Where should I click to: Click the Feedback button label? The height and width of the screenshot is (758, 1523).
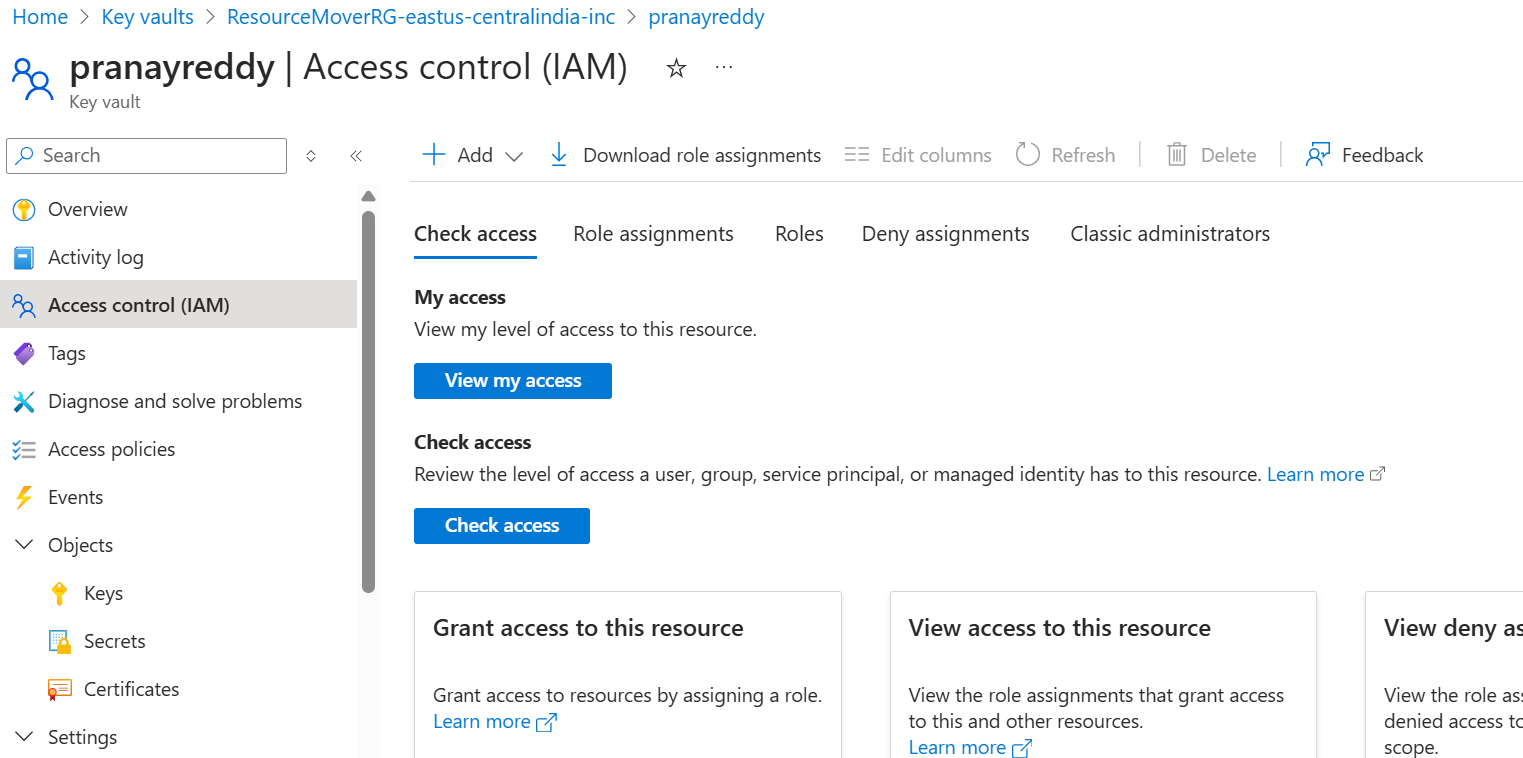[1382, 155]
